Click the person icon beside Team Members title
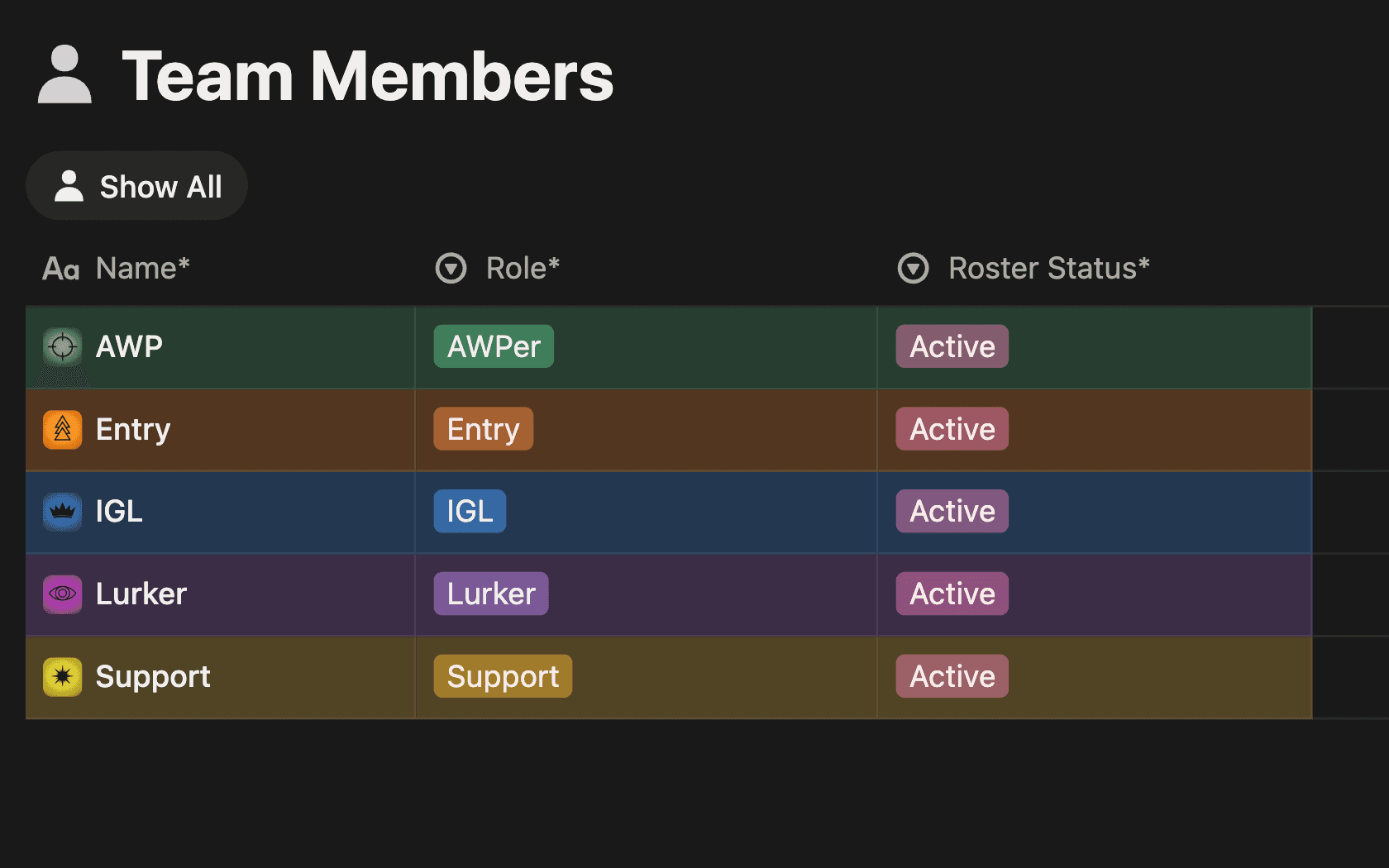Viewport: 1389px width, 868px height. click(x=64, y=74)
